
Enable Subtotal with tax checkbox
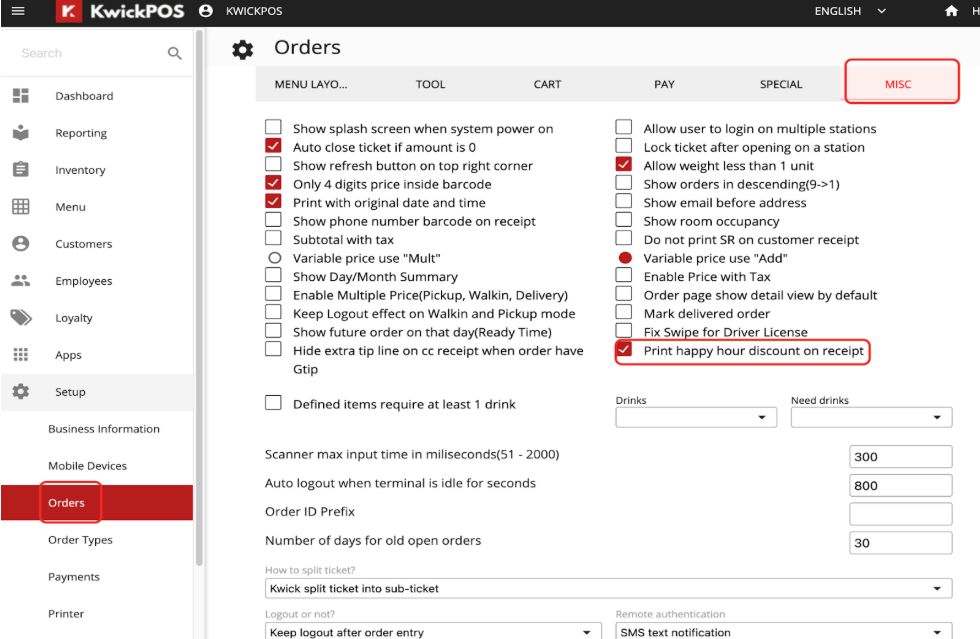(x=273, y=238)
